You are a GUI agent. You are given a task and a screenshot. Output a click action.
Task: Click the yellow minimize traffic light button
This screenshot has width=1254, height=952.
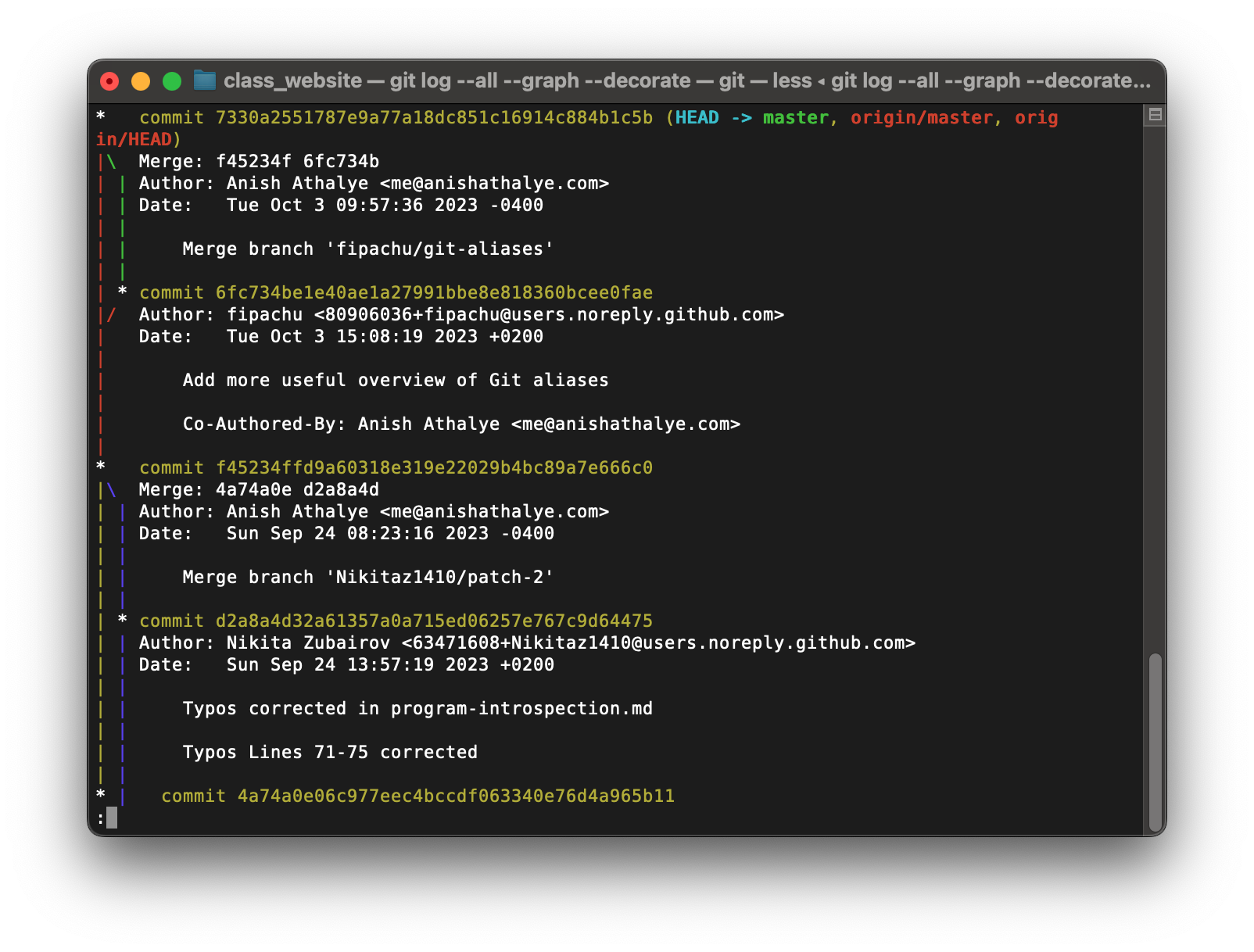click(139, 81)
